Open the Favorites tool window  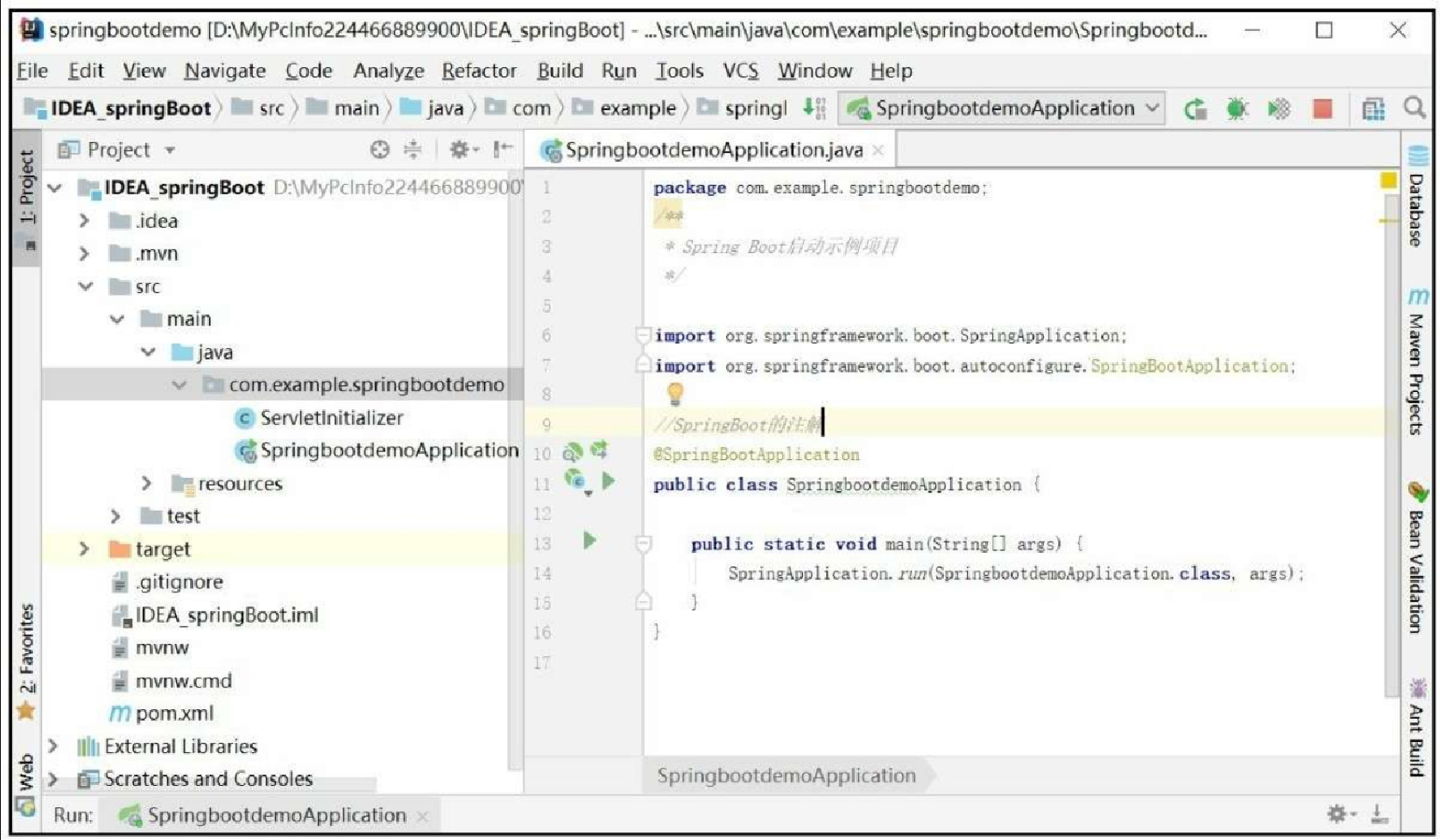pos(27,662)
